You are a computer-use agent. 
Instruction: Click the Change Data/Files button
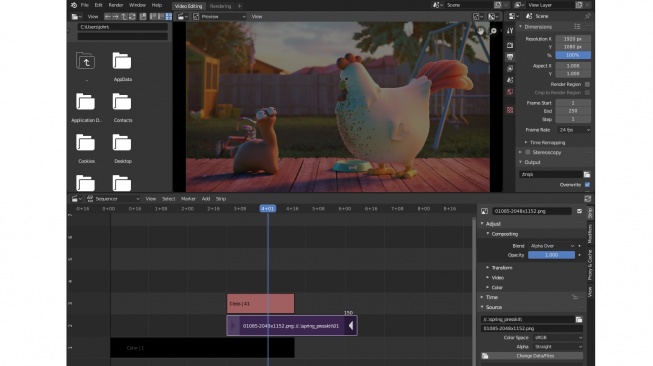(532, 356)
